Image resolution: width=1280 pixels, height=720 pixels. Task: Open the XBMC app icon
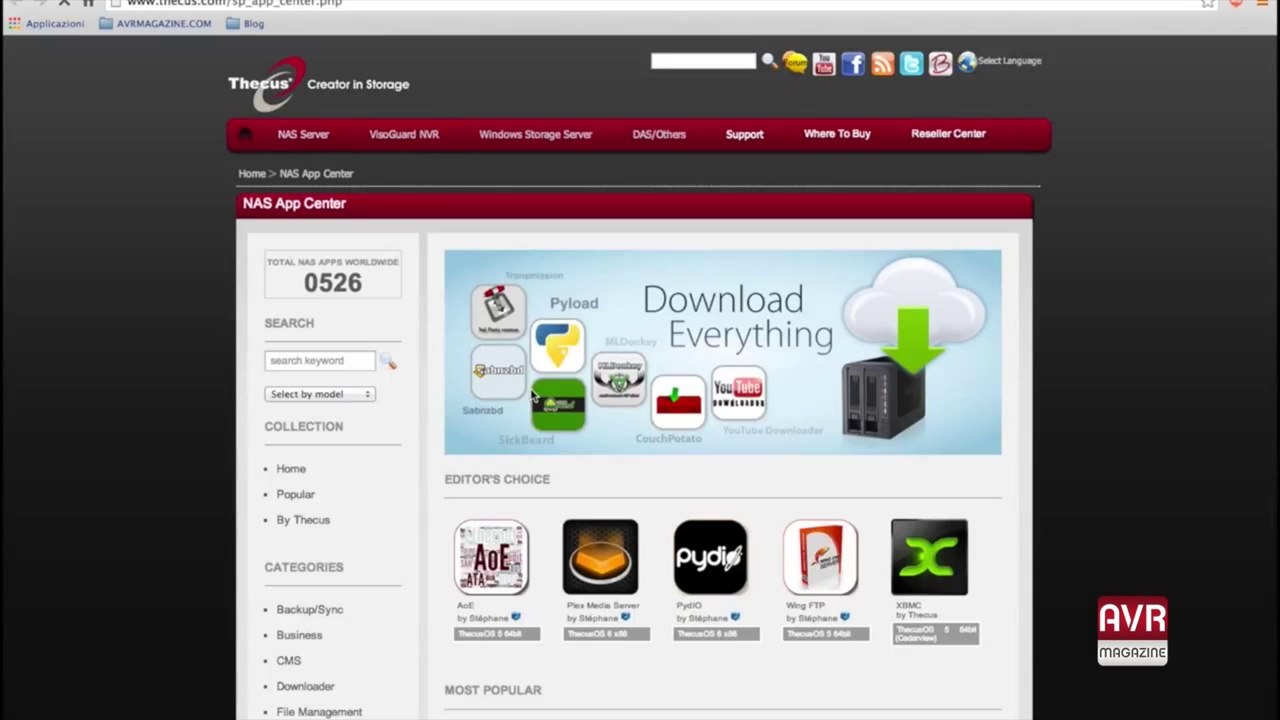929,557
